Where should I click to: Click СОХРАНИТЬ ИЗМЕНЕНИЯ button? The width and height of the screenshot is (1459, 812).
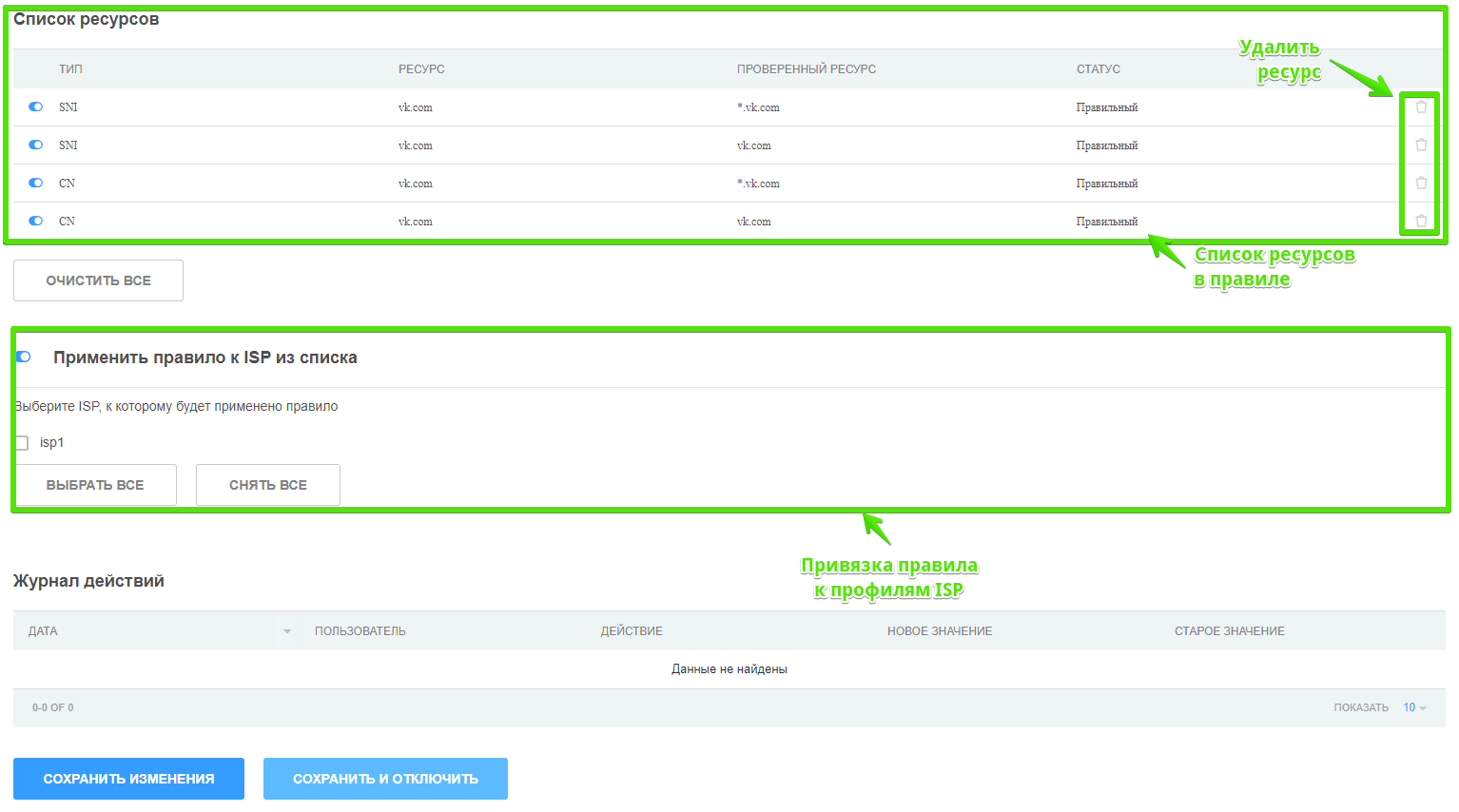(x=128, y=779)
